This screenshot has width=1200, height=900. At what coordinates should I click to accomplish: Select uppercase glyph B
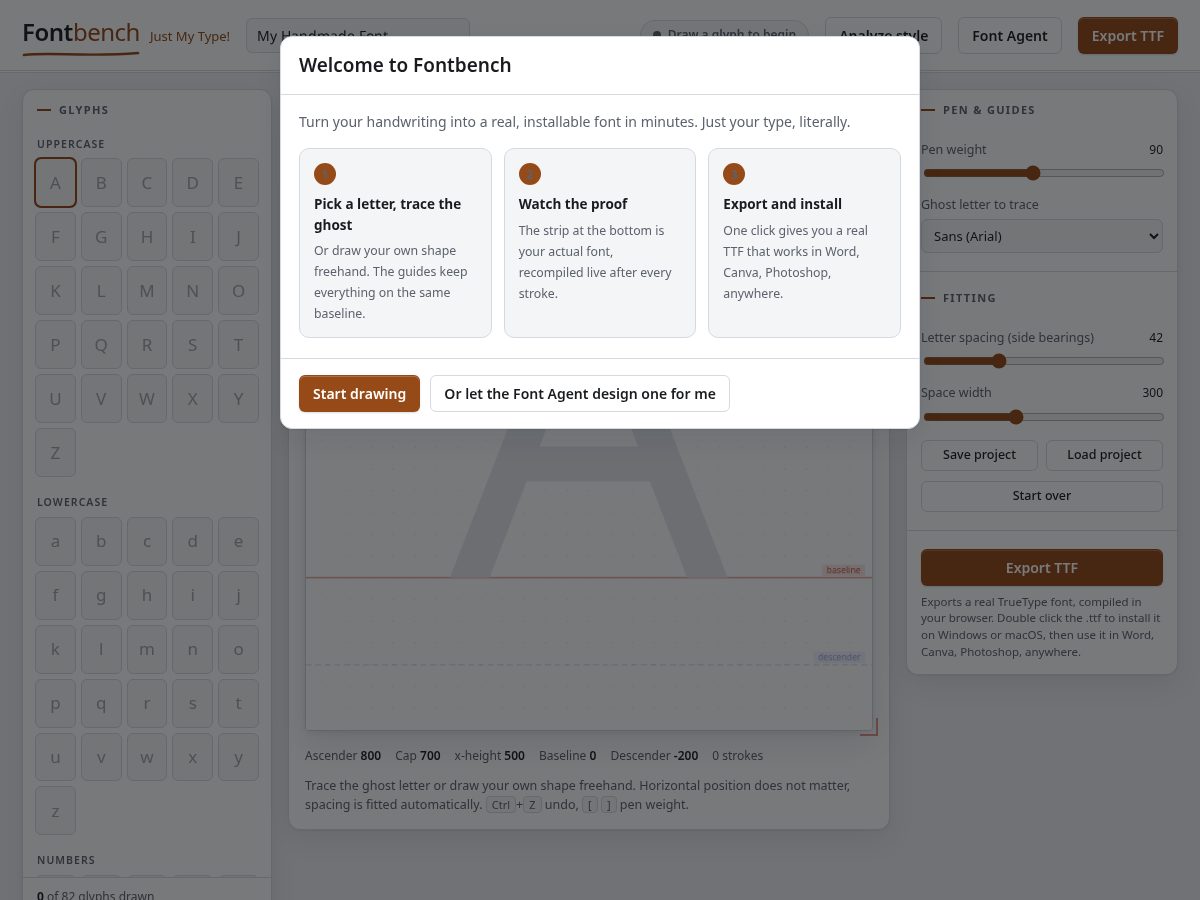click(101, 183)
